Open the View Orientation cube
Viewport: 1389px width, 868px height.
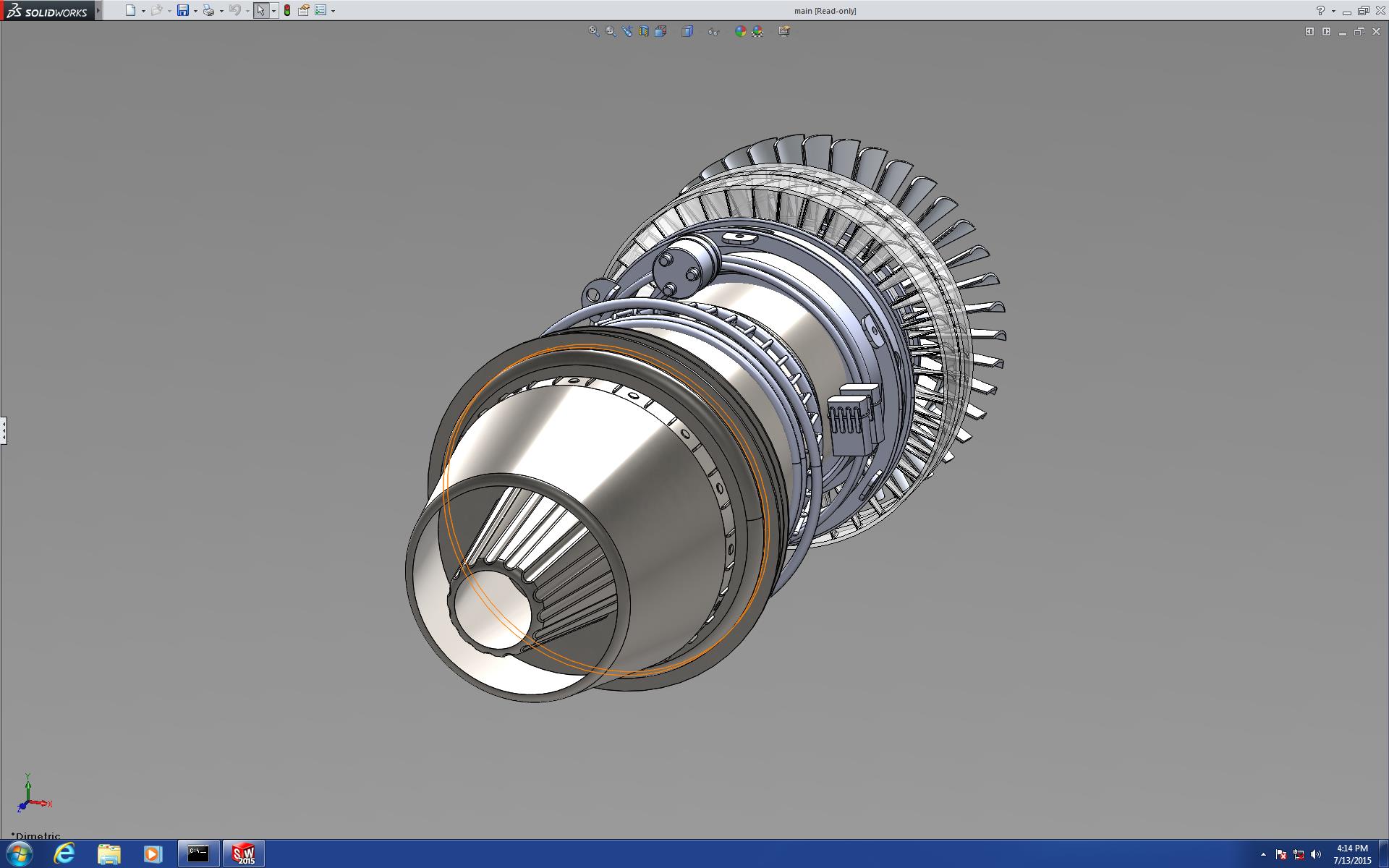pyautogui.click(x=660, y=31)
